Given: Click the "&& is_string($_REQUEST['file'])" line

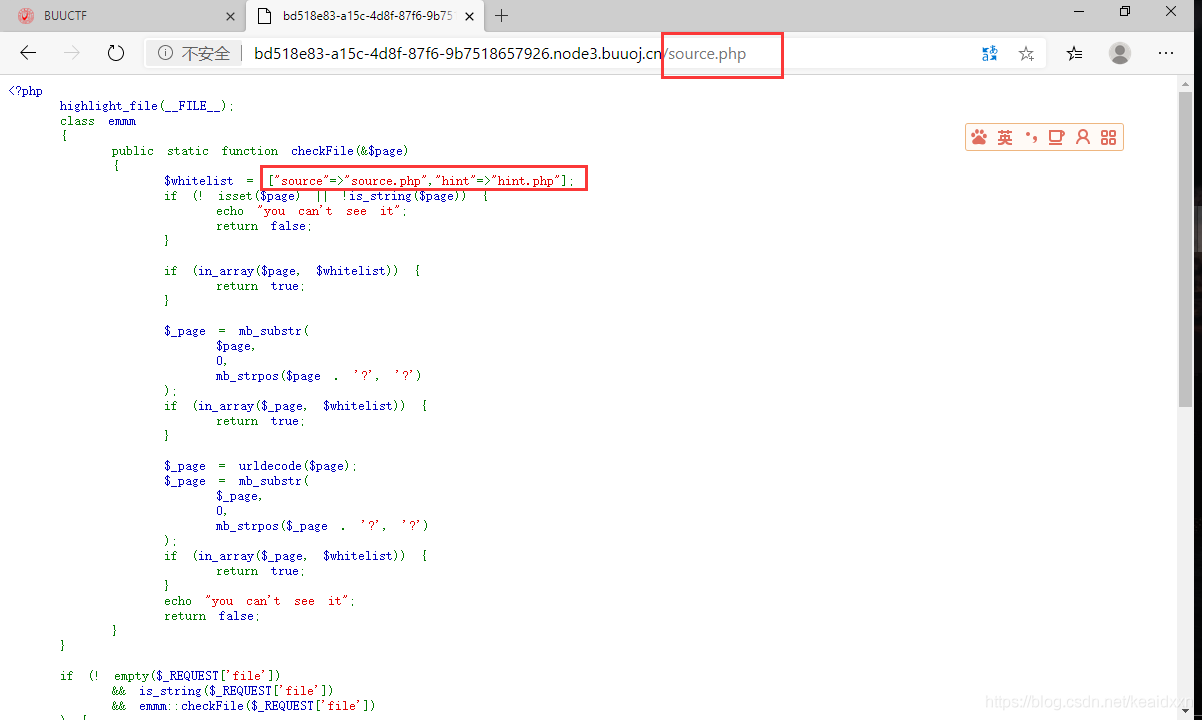Looking at the screenshot, I should click(x=222, y=691).
